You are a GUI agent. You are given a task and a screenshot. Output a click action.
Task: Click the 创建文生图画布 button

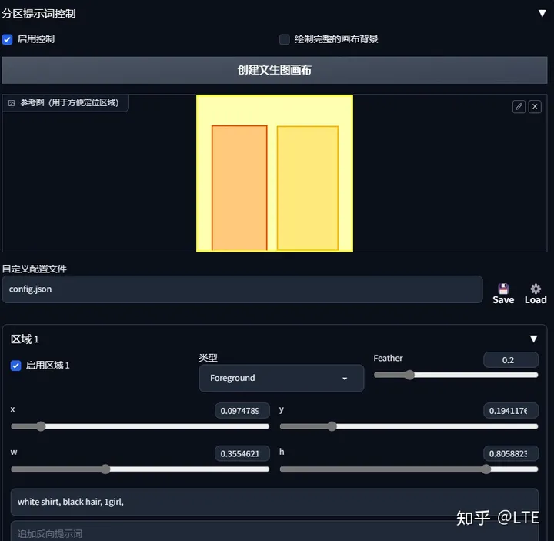[x=275, y=70]
